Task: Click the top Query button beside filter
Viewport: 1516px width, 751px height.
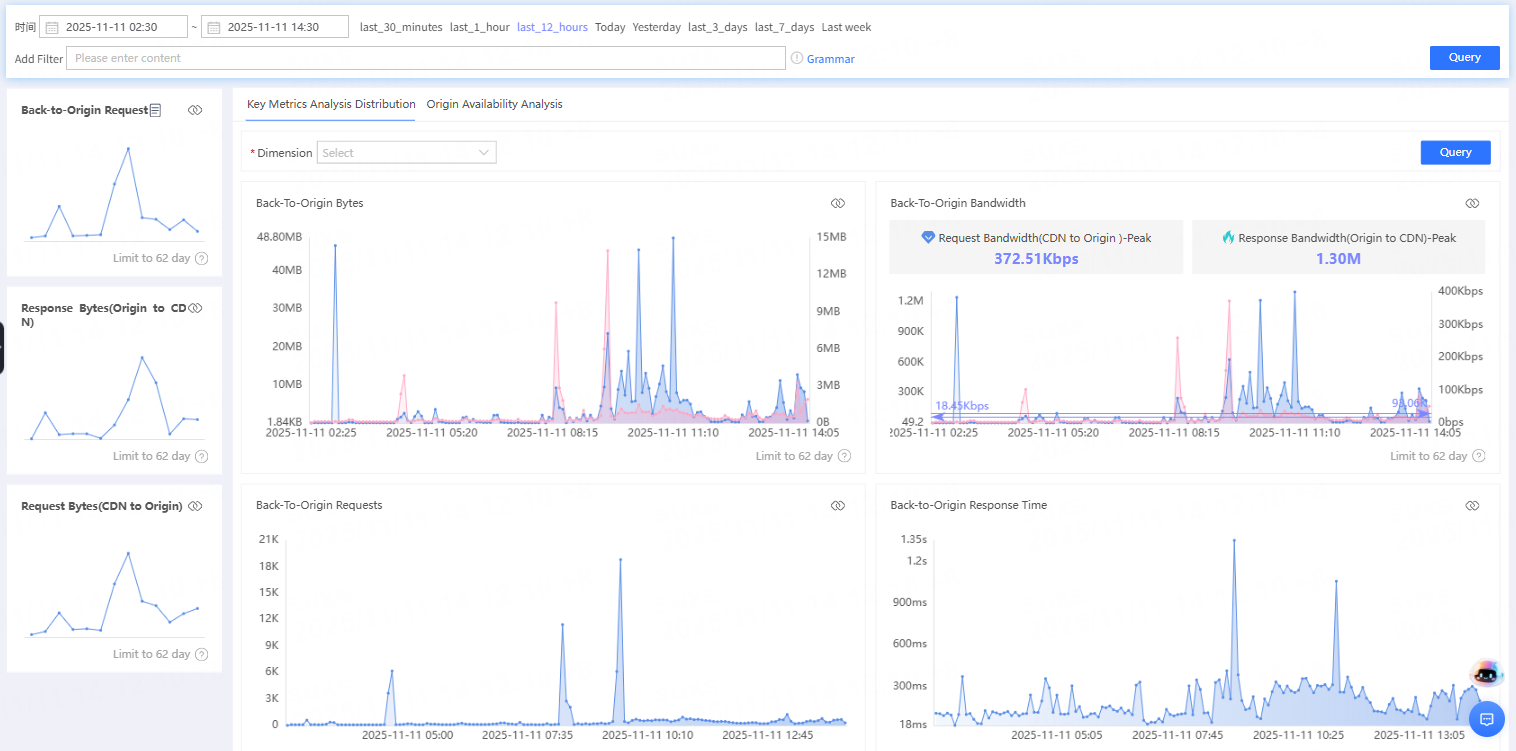Action: pyautogui.click(x=1464, y=58)
